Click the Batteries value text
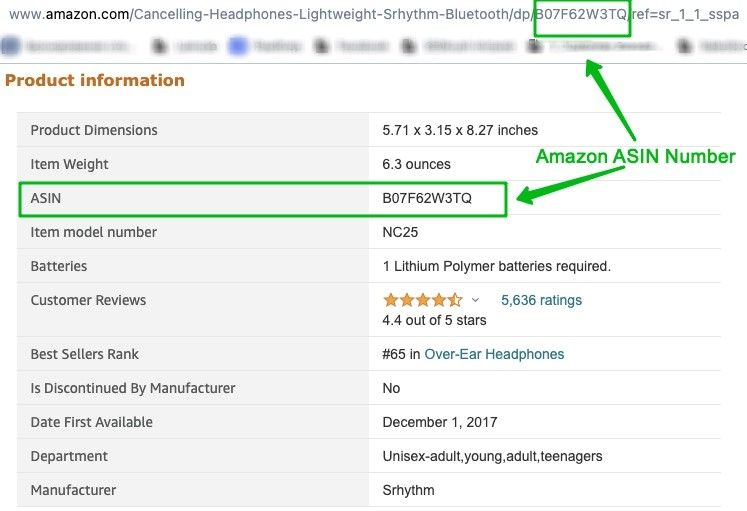Image resolution: width=747 pixels, height=511 pixels. (496, 266)
